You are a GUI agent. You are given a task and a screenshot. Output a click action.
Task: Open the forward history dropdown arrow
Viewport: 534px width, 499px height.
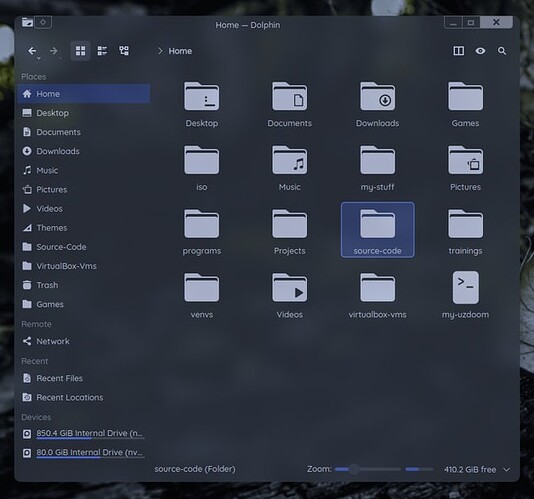(60, 58)
